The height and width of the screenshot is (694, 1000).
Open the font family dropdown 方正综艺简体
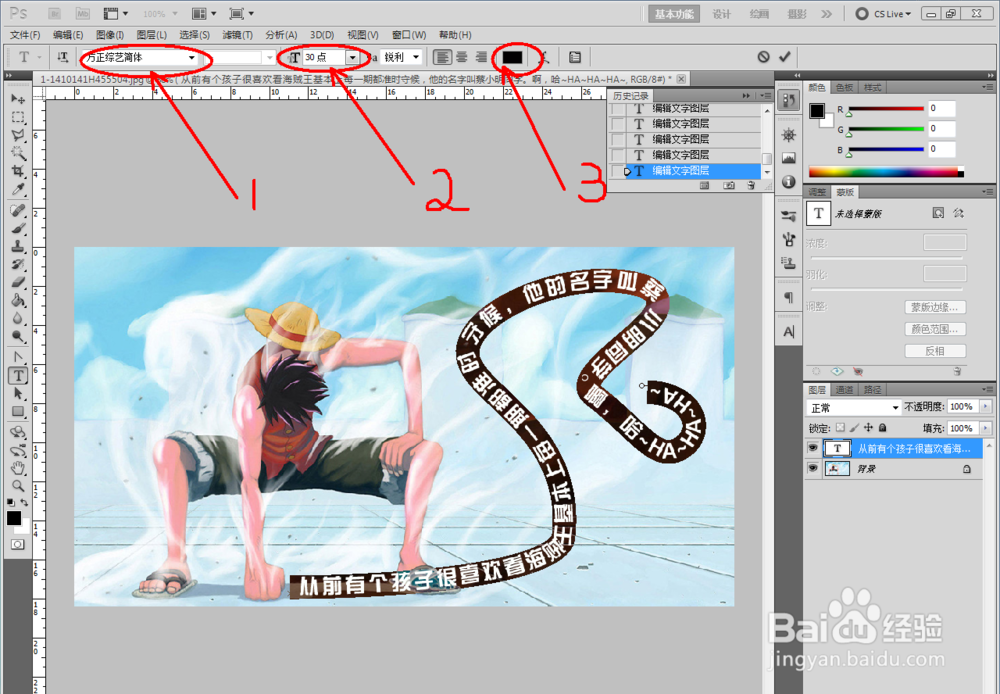(191, 57)
